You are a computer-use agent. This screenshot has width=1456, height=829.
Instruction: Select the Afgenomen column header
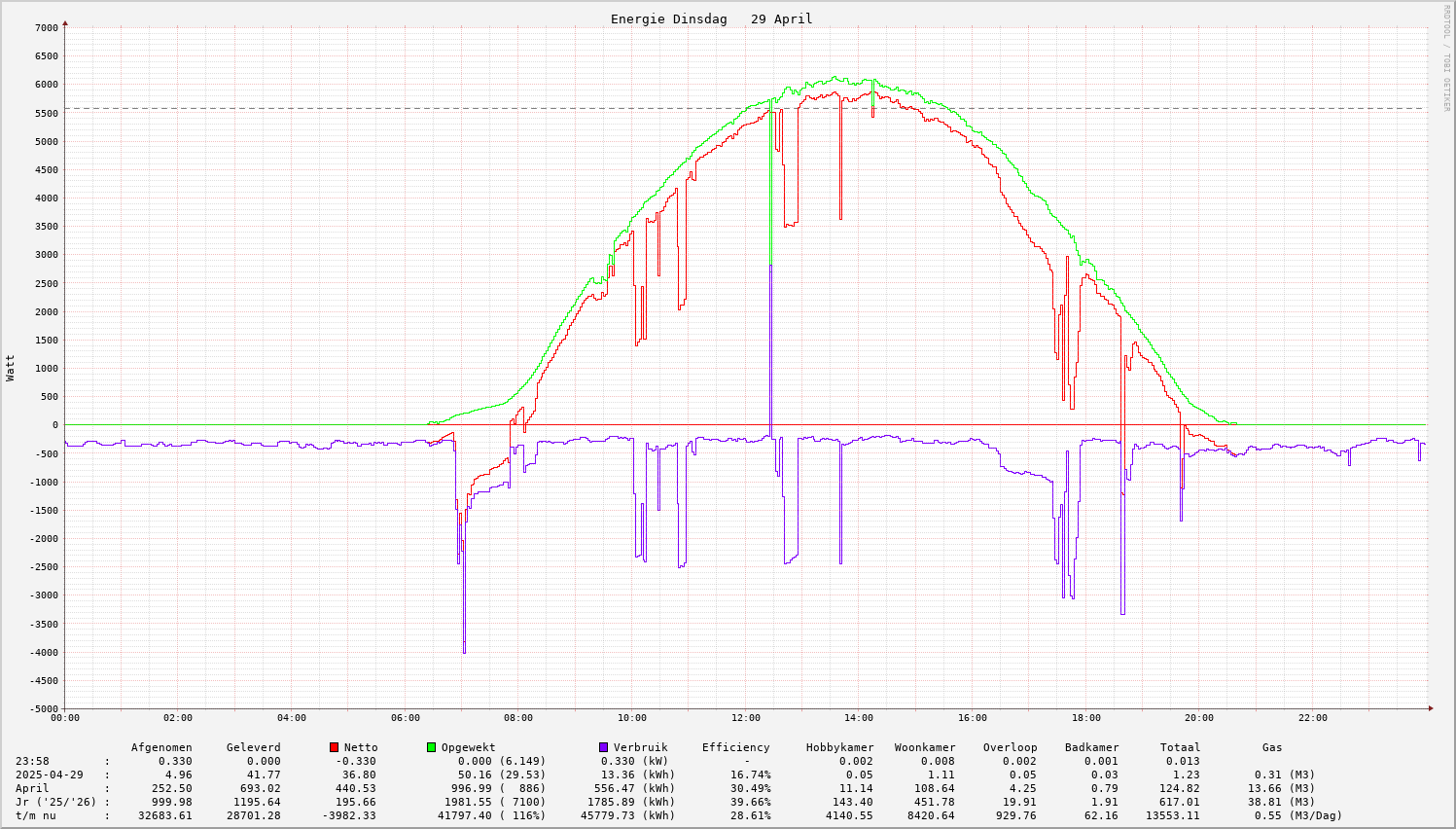point(161,747)
